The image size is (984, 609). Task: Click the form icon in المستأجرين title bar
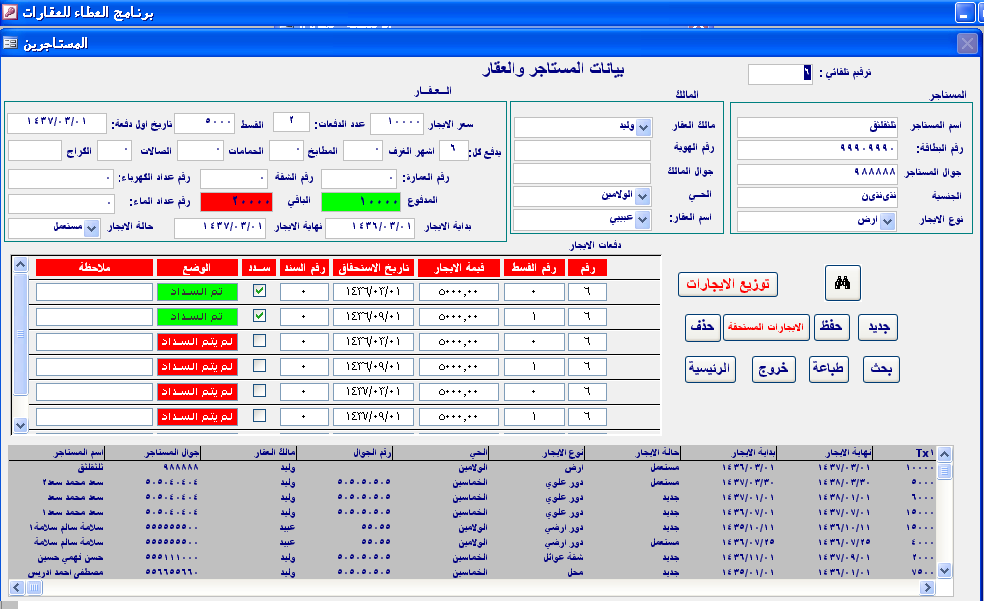click(10, 43)
